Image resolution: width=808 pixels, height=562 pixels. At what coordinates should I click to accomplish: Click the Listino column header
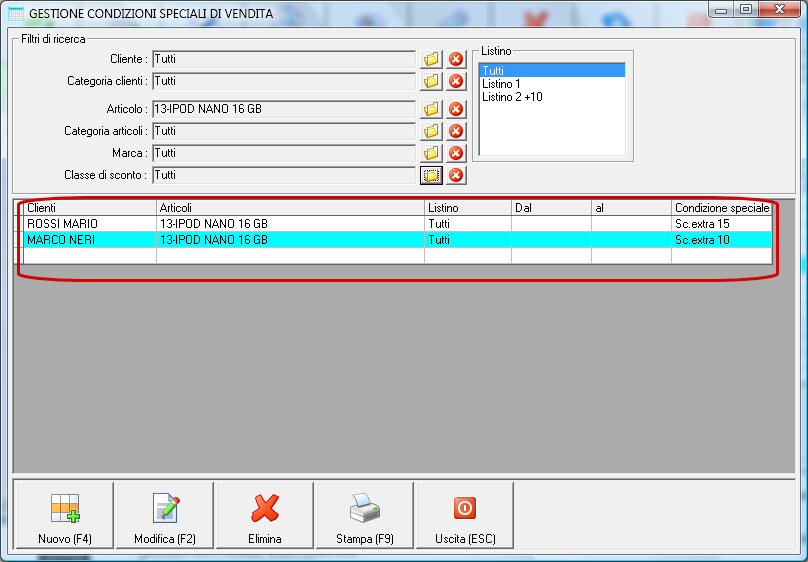[468, 208]
